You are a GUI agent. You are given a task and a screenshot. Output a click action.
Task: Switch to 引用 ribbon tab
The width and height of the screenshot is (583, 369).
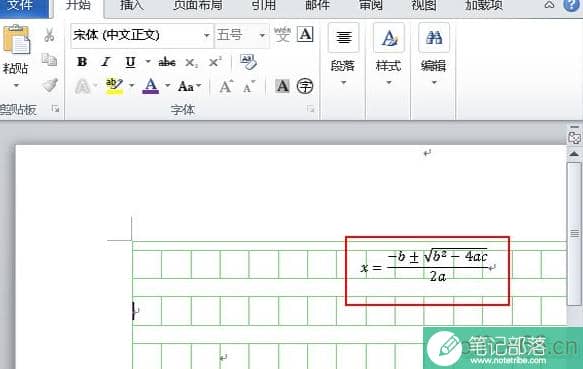pos(264,5)
